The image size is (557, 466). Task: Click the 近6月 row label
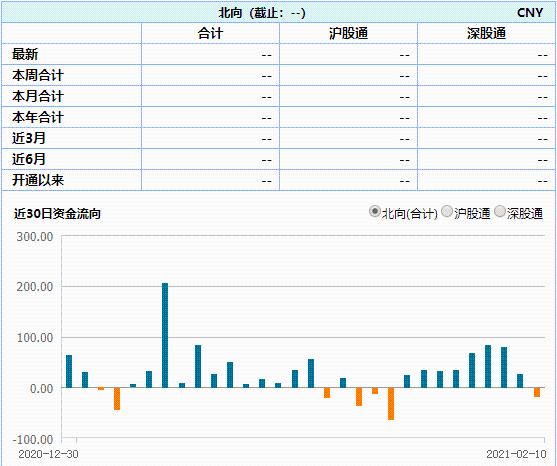pyautogui.click(x=29, y=159)
